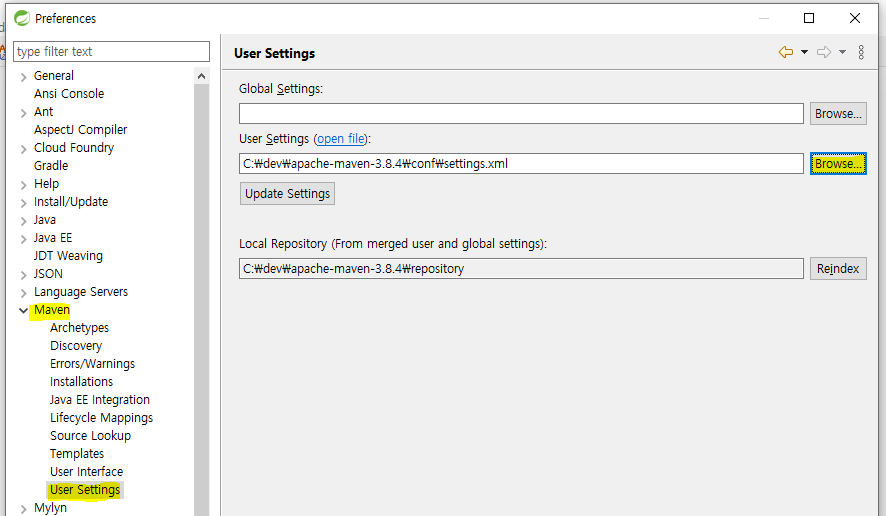The height and width of the screenshot is (516, 886).
Task: Open Java EE Integration page
Action: (99, 400)
